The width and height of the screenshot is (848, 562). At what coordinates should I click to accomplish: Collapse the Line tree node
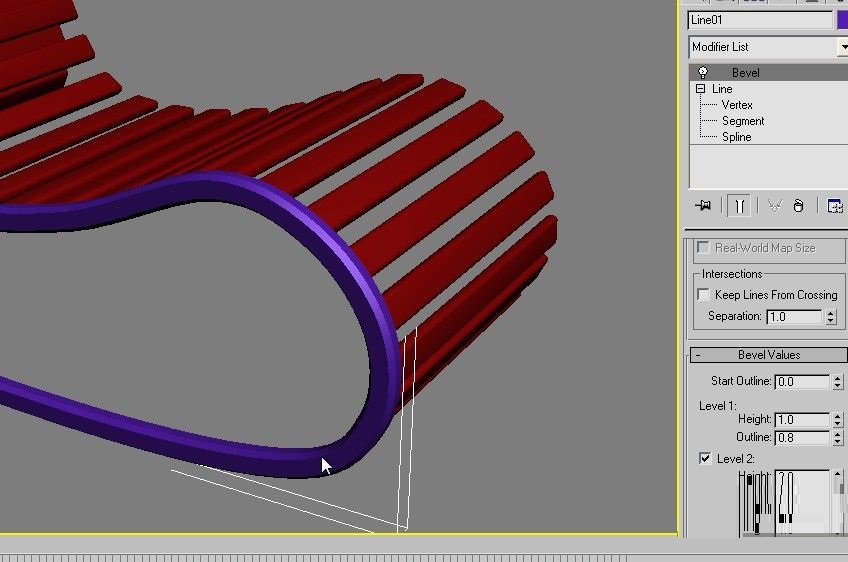tap(700, 88)
